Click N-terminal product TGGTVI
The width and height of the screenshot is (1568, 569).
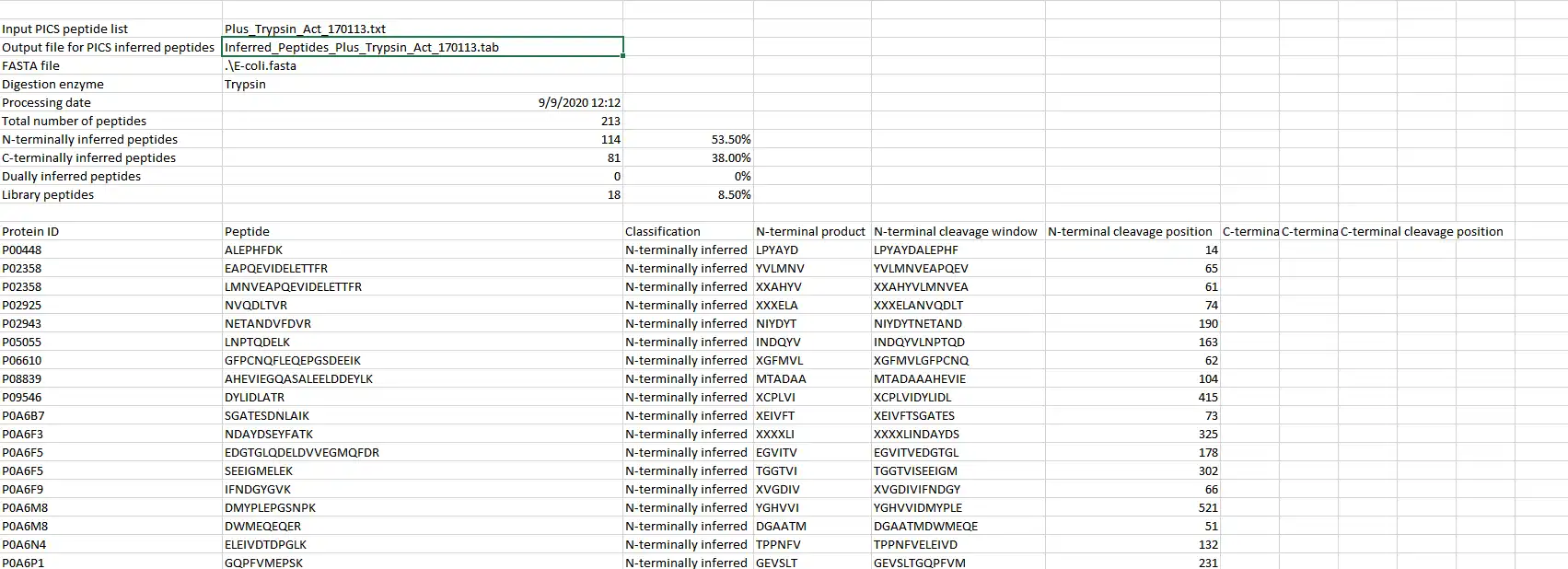(x=812, y=470)
